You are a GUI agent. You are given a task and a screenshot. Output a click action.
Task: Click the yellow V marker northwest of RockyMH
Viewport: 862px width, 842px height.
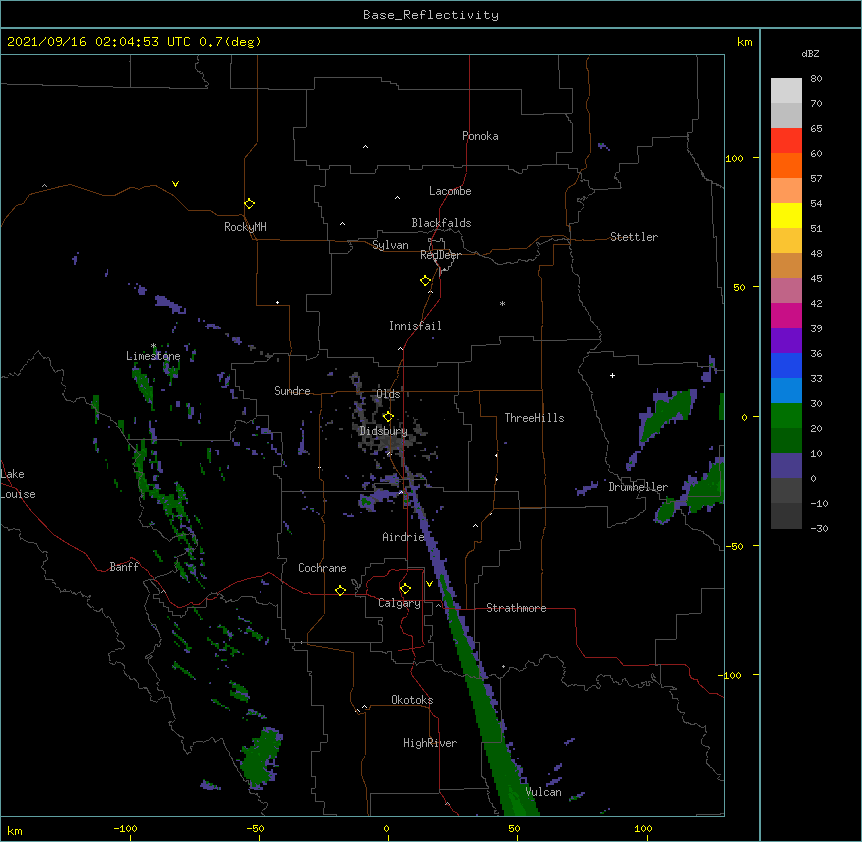tap(175, 184)
